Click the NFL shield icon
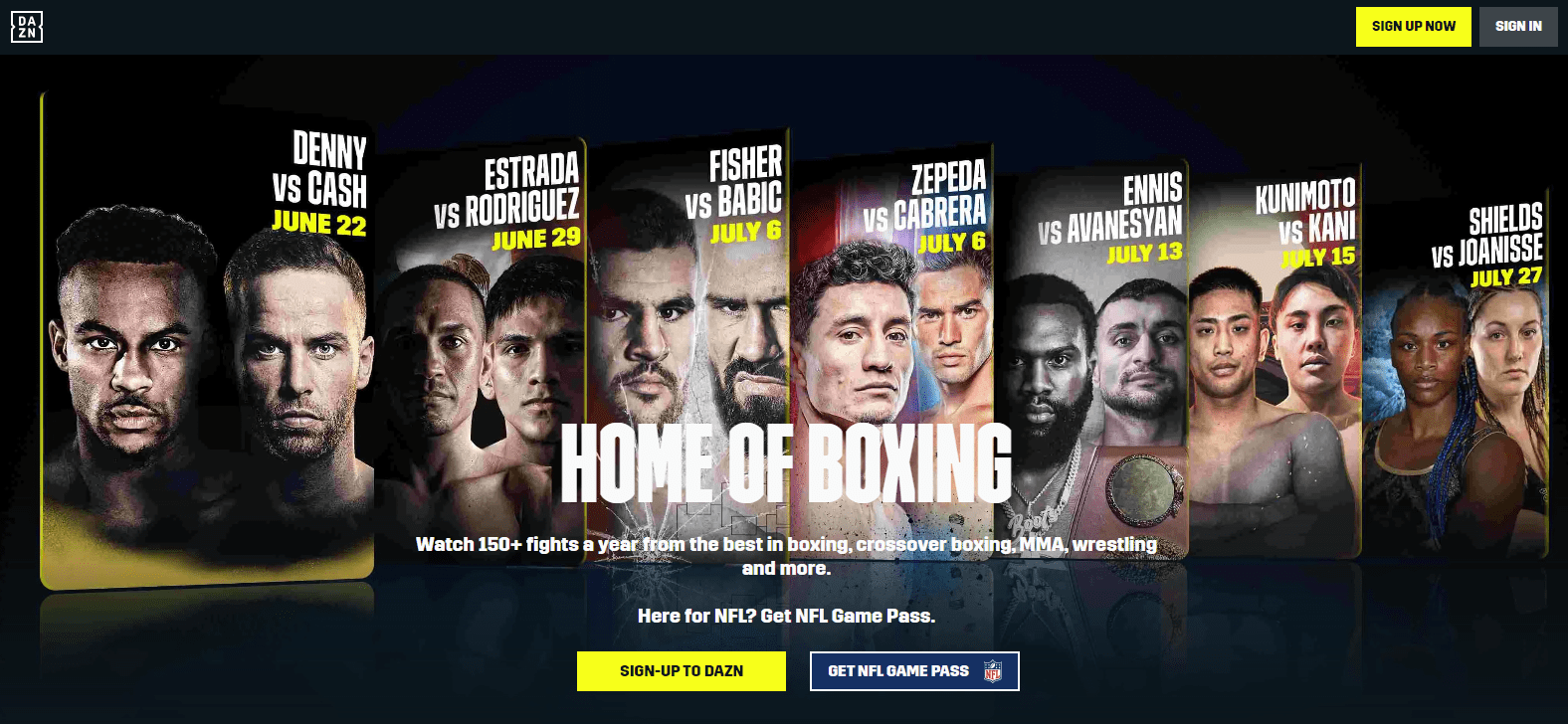Image resolution: width=1568 pixels, height=724 pixels. pyautogui.click(x=992, y=671)
